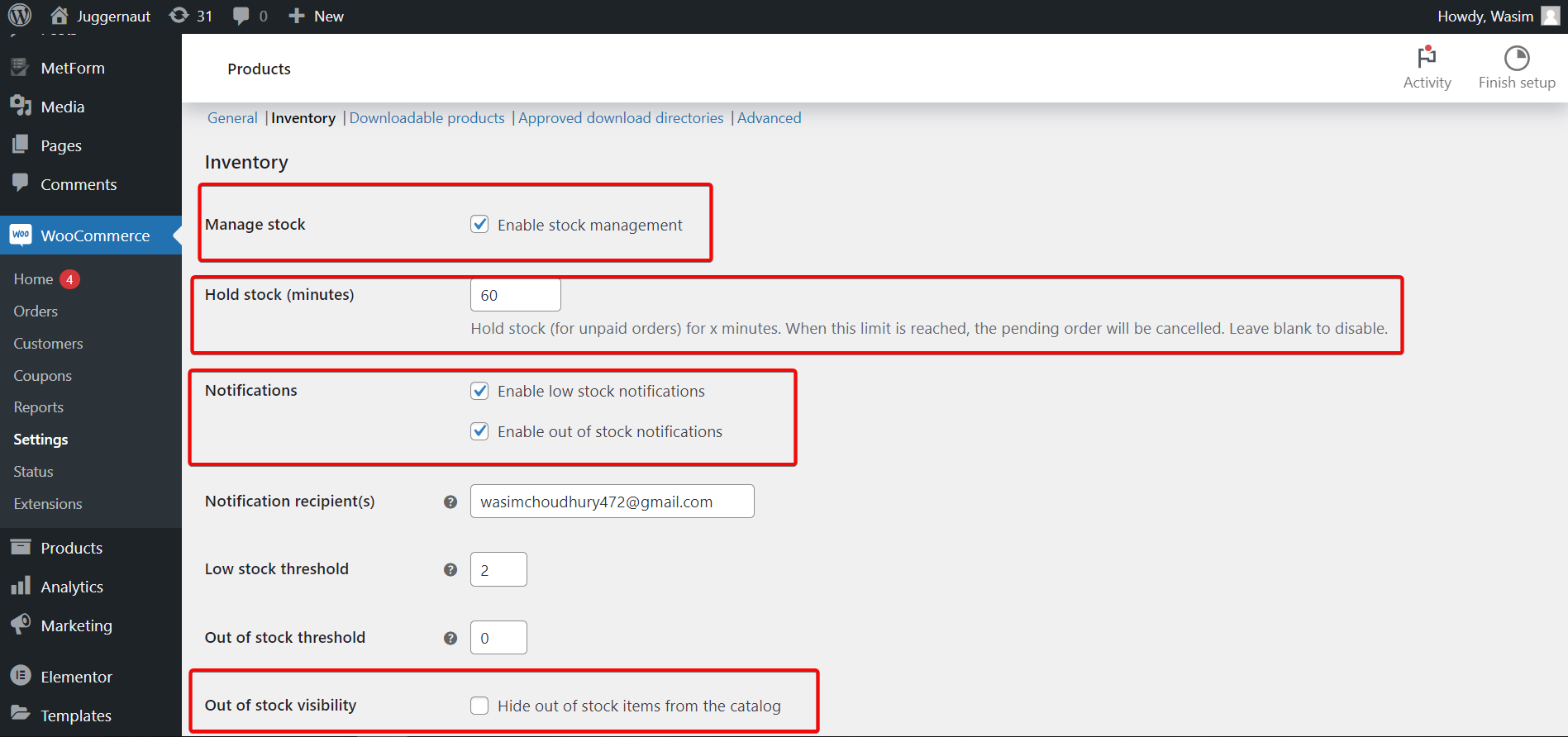Viewport: 1568px width, 737px height.
Task: Toggle Enable low stock notifications checkbox
Action: (x=479, y=391)
